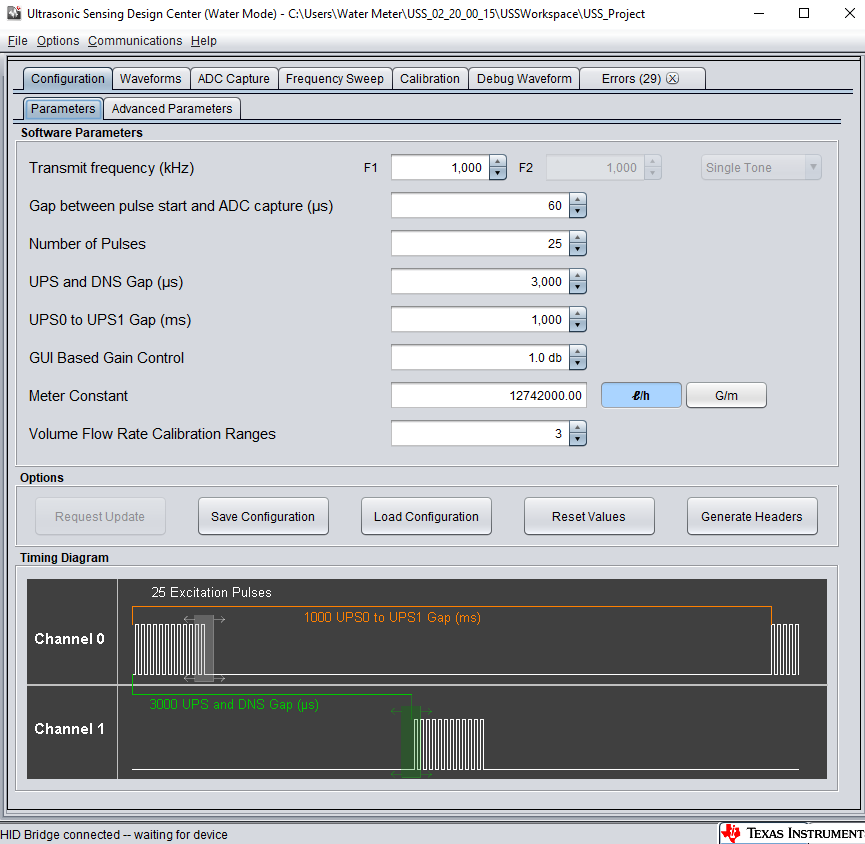Click the Reset Values button
Viewport: 865px width, 844px height.
[589, 516]
